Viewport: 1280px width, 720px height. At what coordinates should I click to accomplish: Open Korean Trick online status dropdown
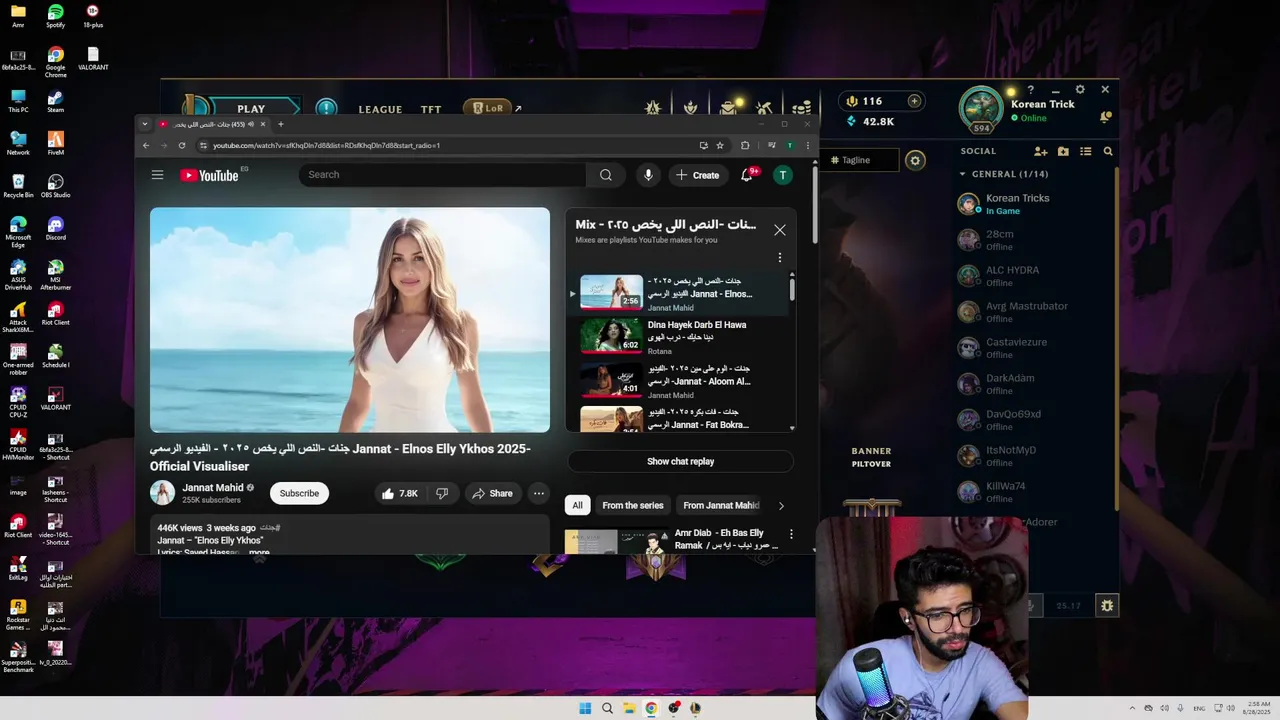coord(1028,118)
